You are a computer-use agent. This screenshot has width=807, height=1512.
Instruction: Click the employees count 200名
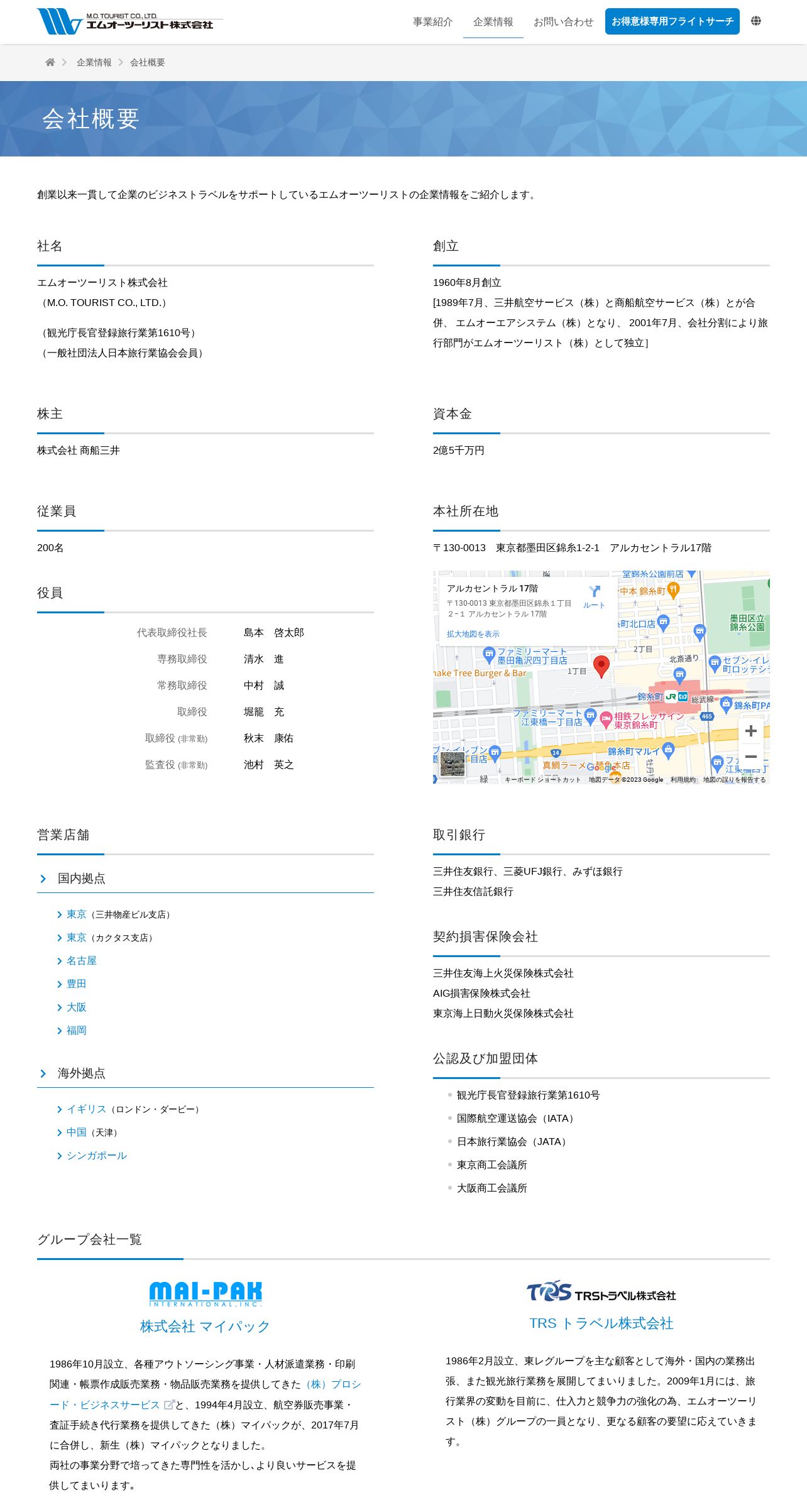coord(50,548)
